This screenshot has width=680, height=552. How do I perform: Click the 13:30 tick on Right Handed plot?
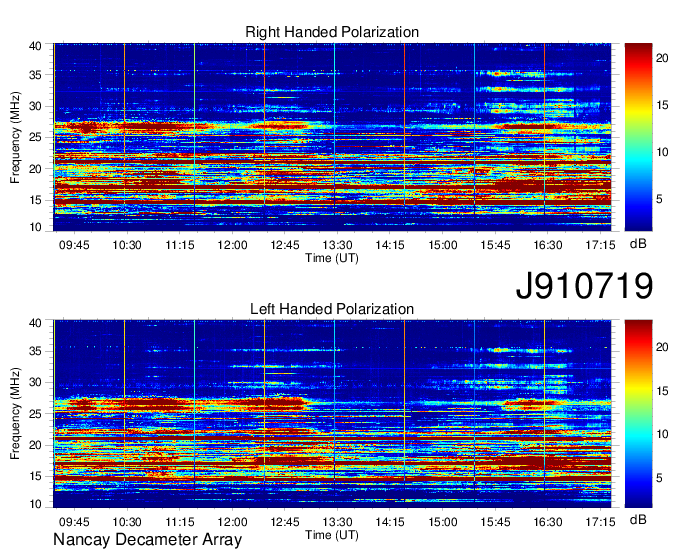[337, 245]
